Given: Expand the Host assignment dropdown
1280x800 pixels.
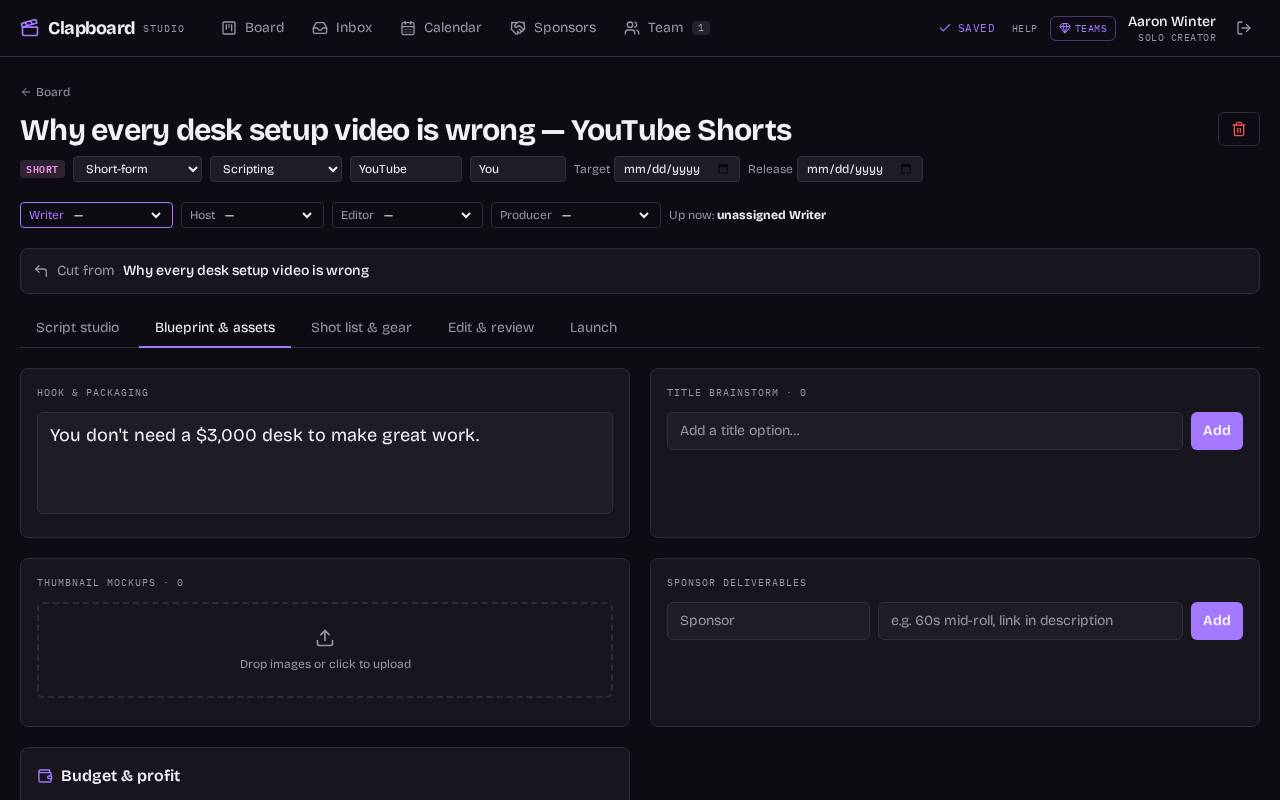Looking at the screenshot, I should tap(252, 215).
